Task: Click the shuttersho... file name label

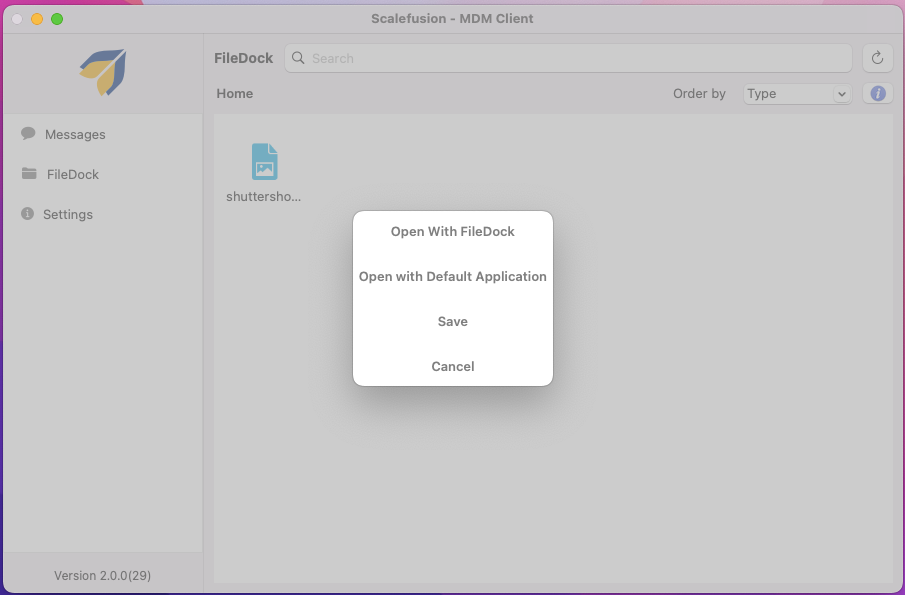Action: click(x=263, y=197)
